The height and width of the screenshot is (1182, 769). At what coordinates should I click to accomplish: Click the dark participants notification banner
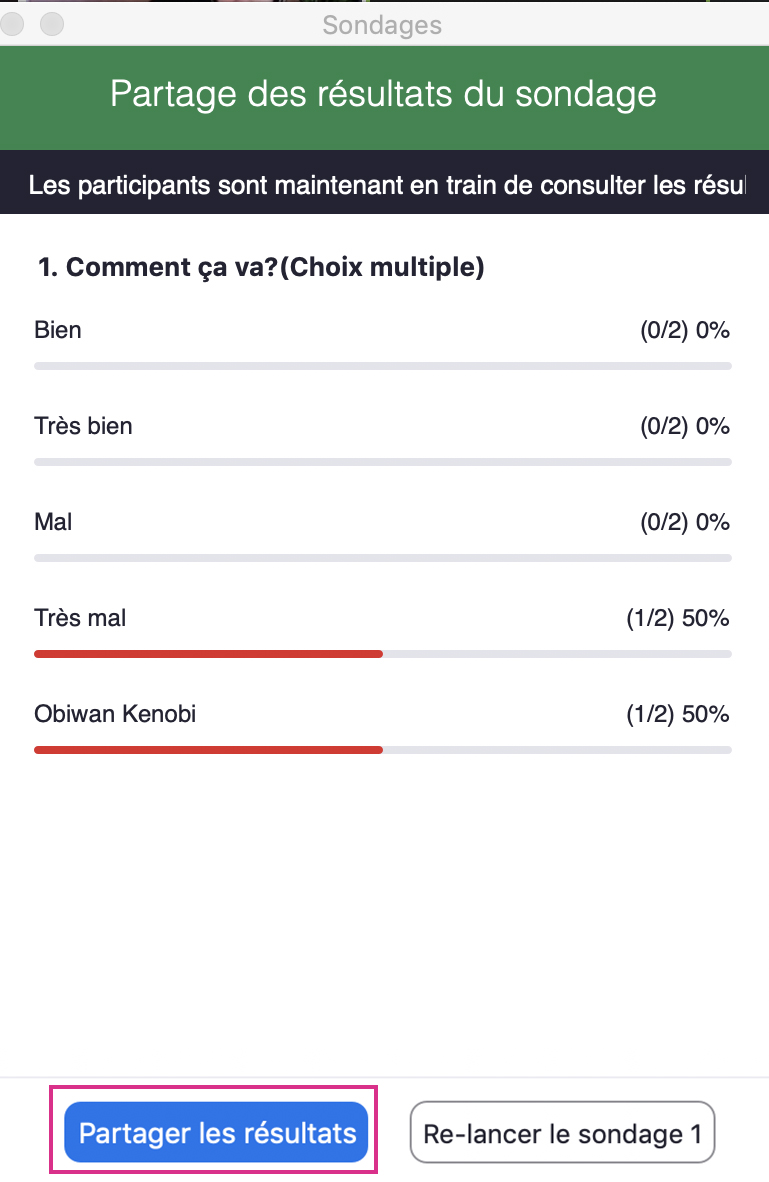pyautogui.click(x=384, y=185)
